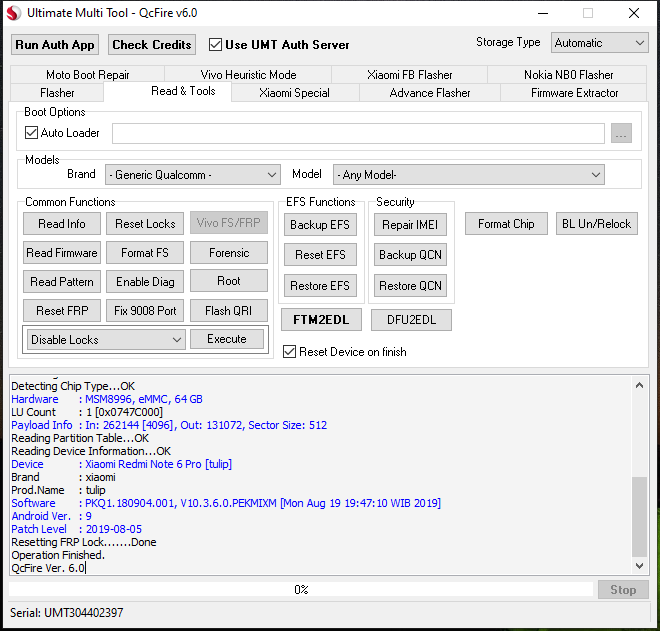This screenshot has height=631, width=660.
Task: Click the Read Firmware button
Action: coord(62,253)
